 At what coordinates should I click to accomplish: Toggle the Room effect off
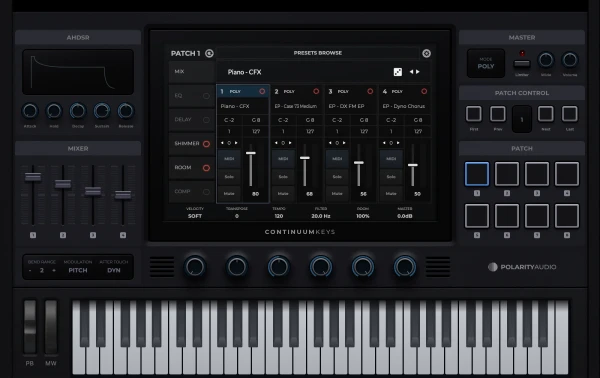pos(206,168)
